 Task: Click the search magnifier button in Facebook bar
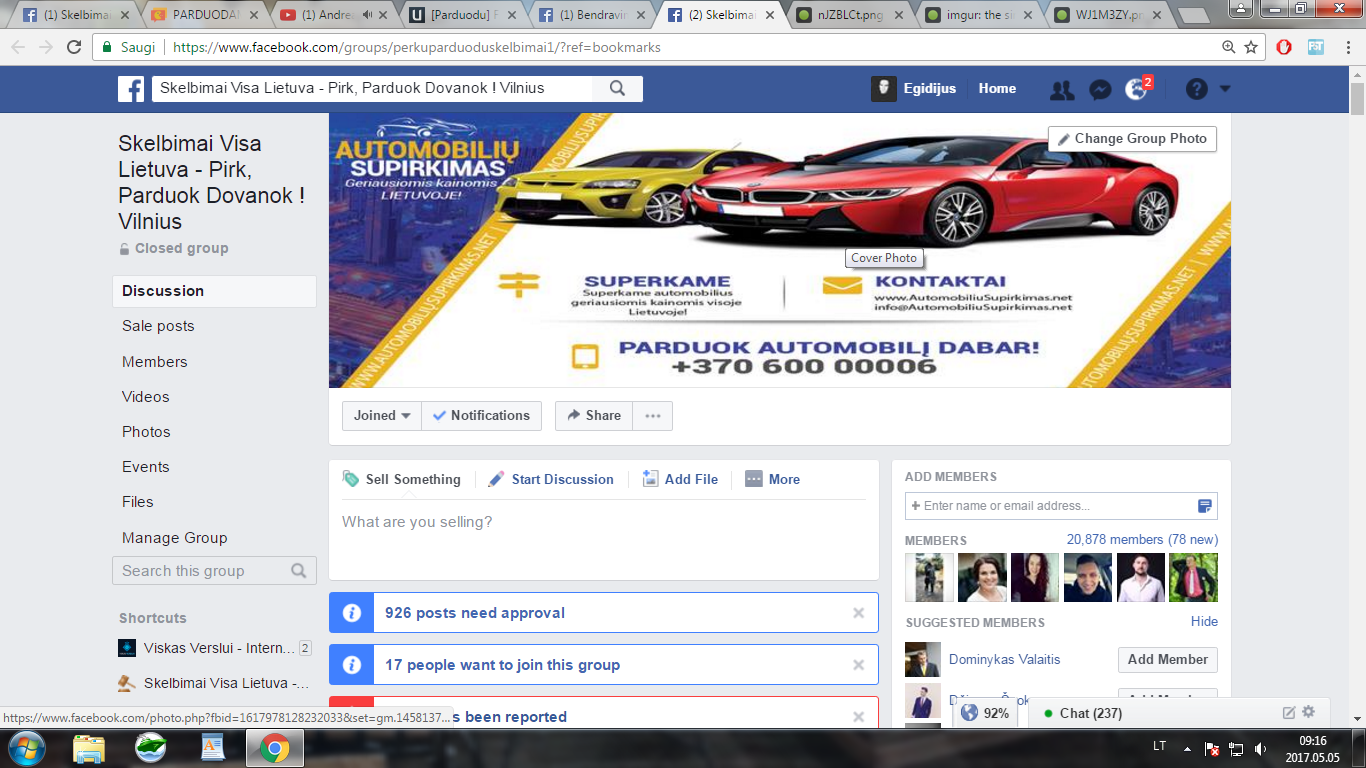click(618, 89)
